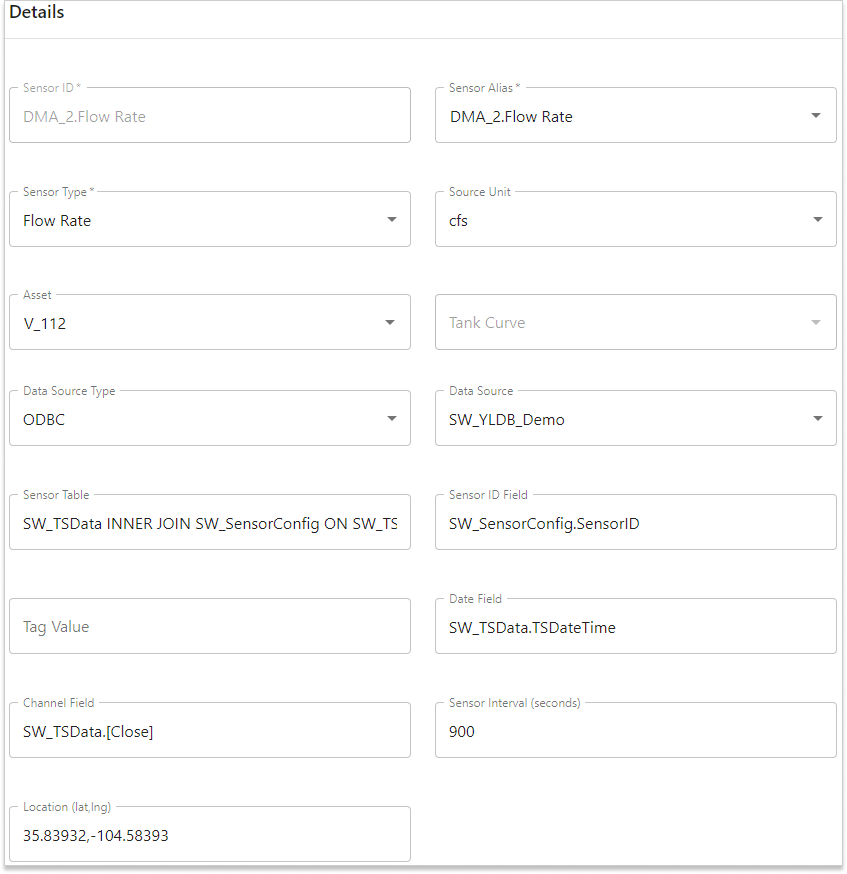Focus the Sensor Table input field
847x874 pixels.
pos(209,523)
